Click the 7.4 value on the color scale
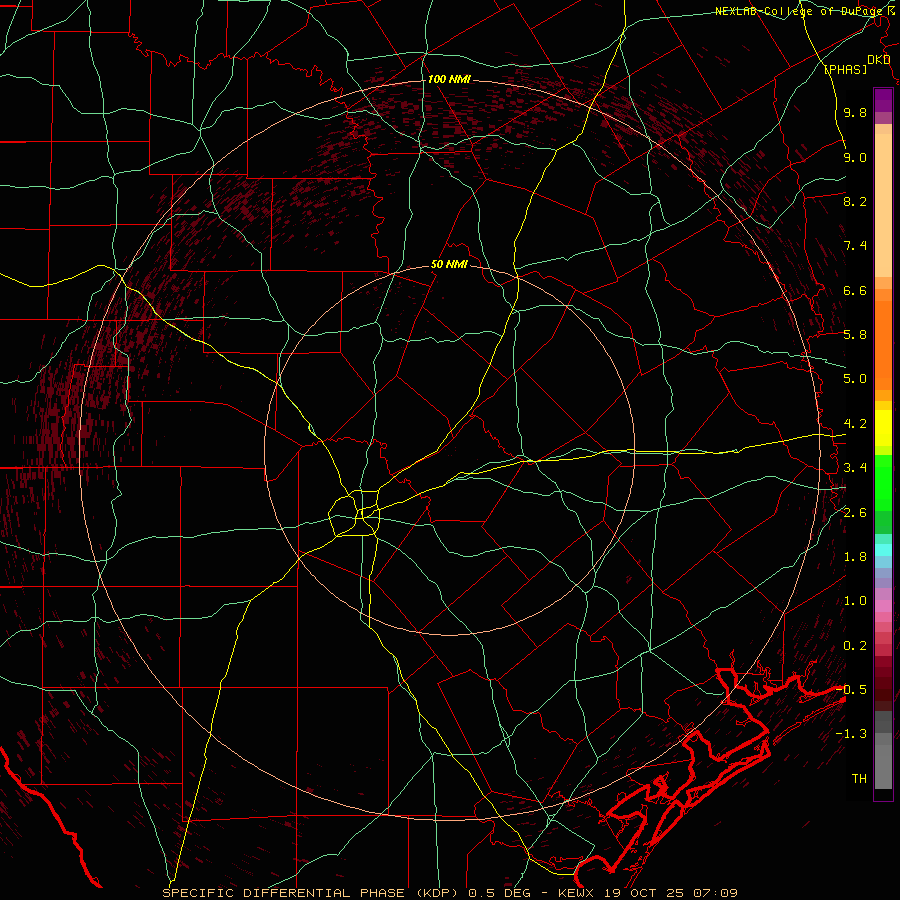The height and width of the screenshot is (900, 900). (x=855, y=246)
